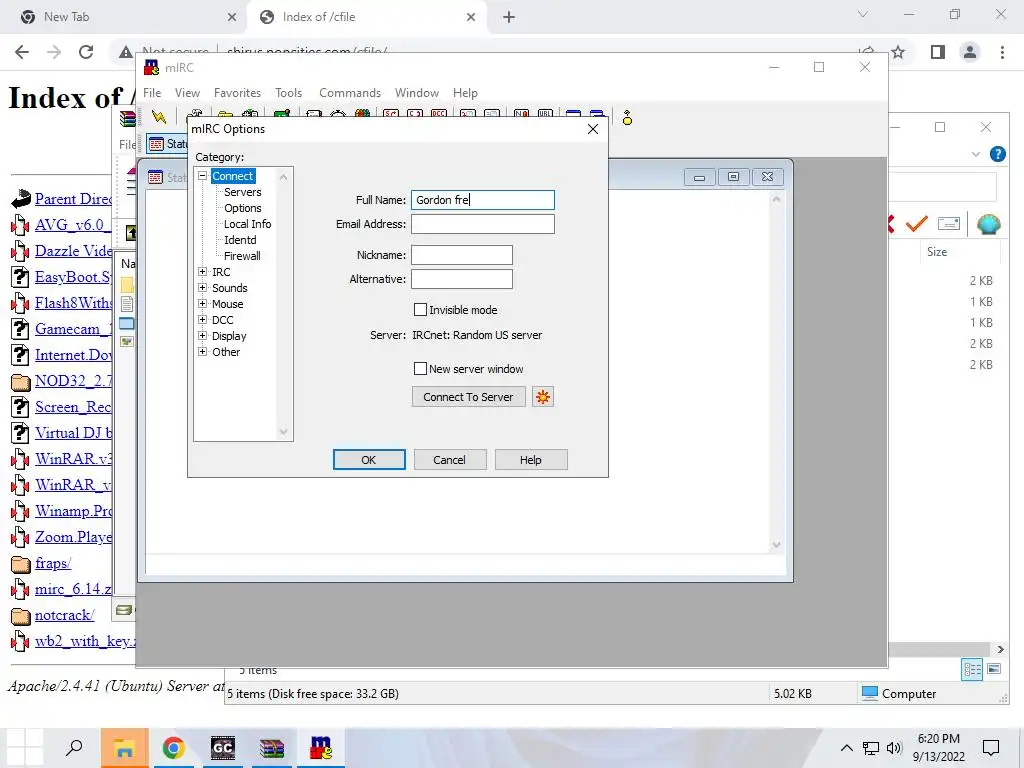Open the notcrack/ folder link
This screenshot has width=1024, height=768.
(x=64, y=615)
